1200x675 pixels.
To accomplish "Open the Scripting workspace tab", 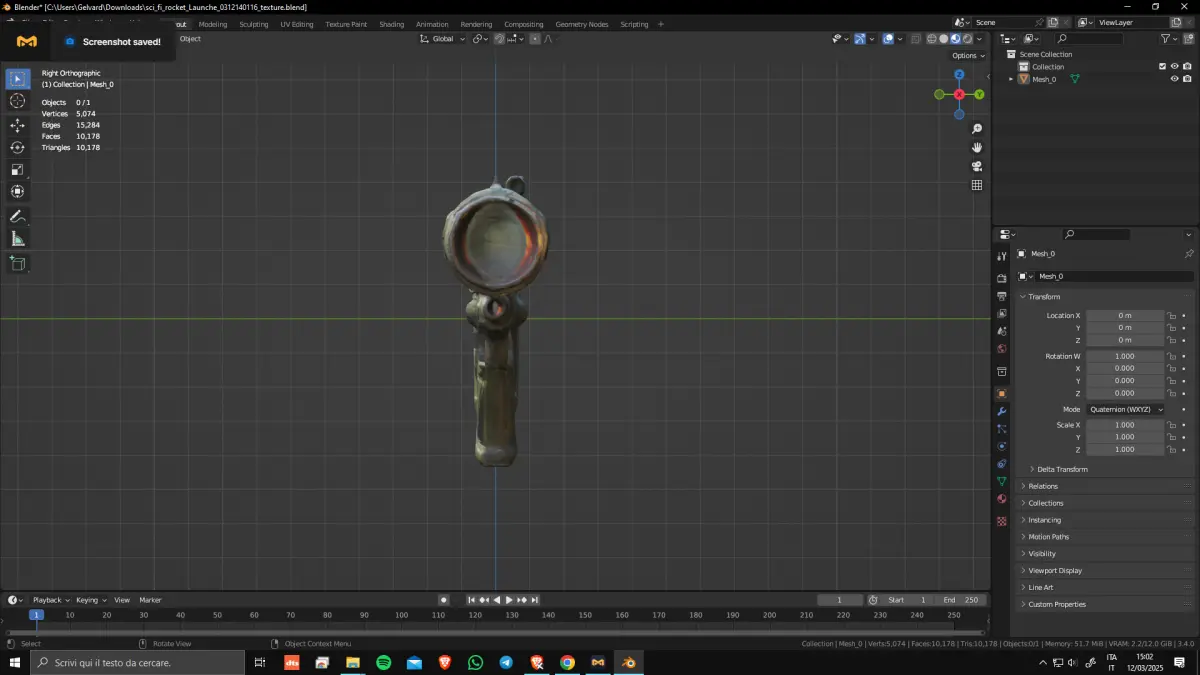I will [634, 24].
